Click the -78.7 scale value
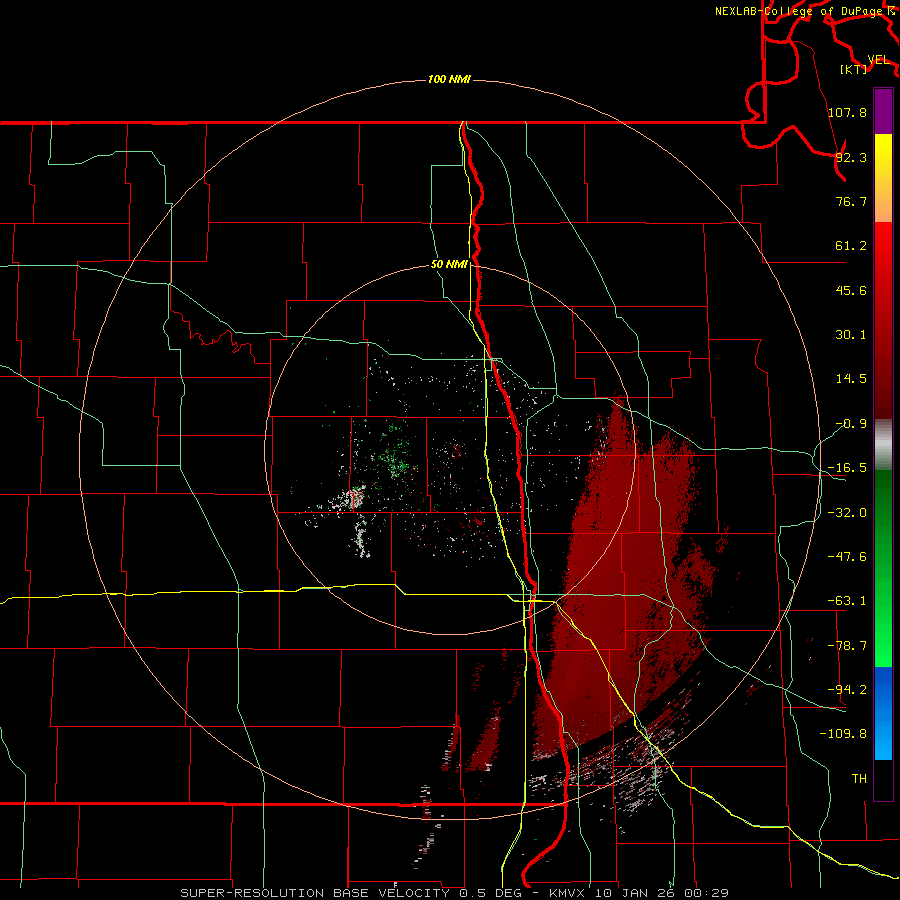The width and height of the screenshot is (900, 900). coord(848,646)
